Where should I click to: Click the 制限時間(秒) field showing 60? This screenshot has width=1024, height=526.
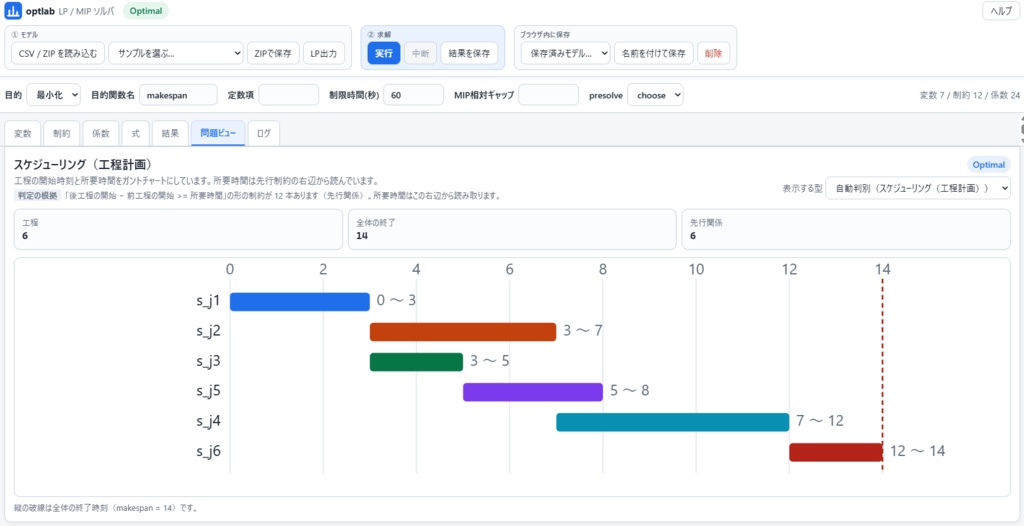(x=413, y=95)
